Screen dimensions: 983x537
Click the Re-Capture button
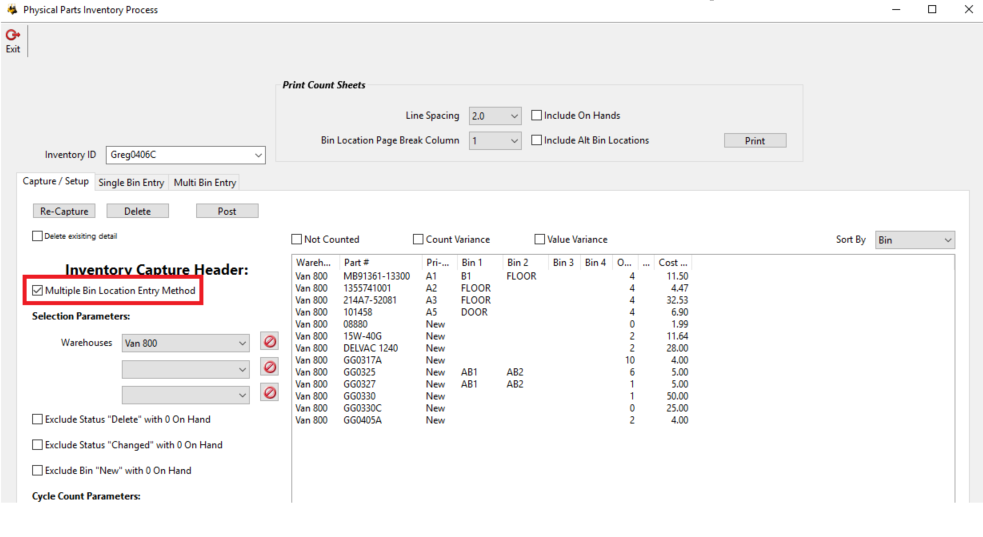pyautogui.click(x=64, y=211)
